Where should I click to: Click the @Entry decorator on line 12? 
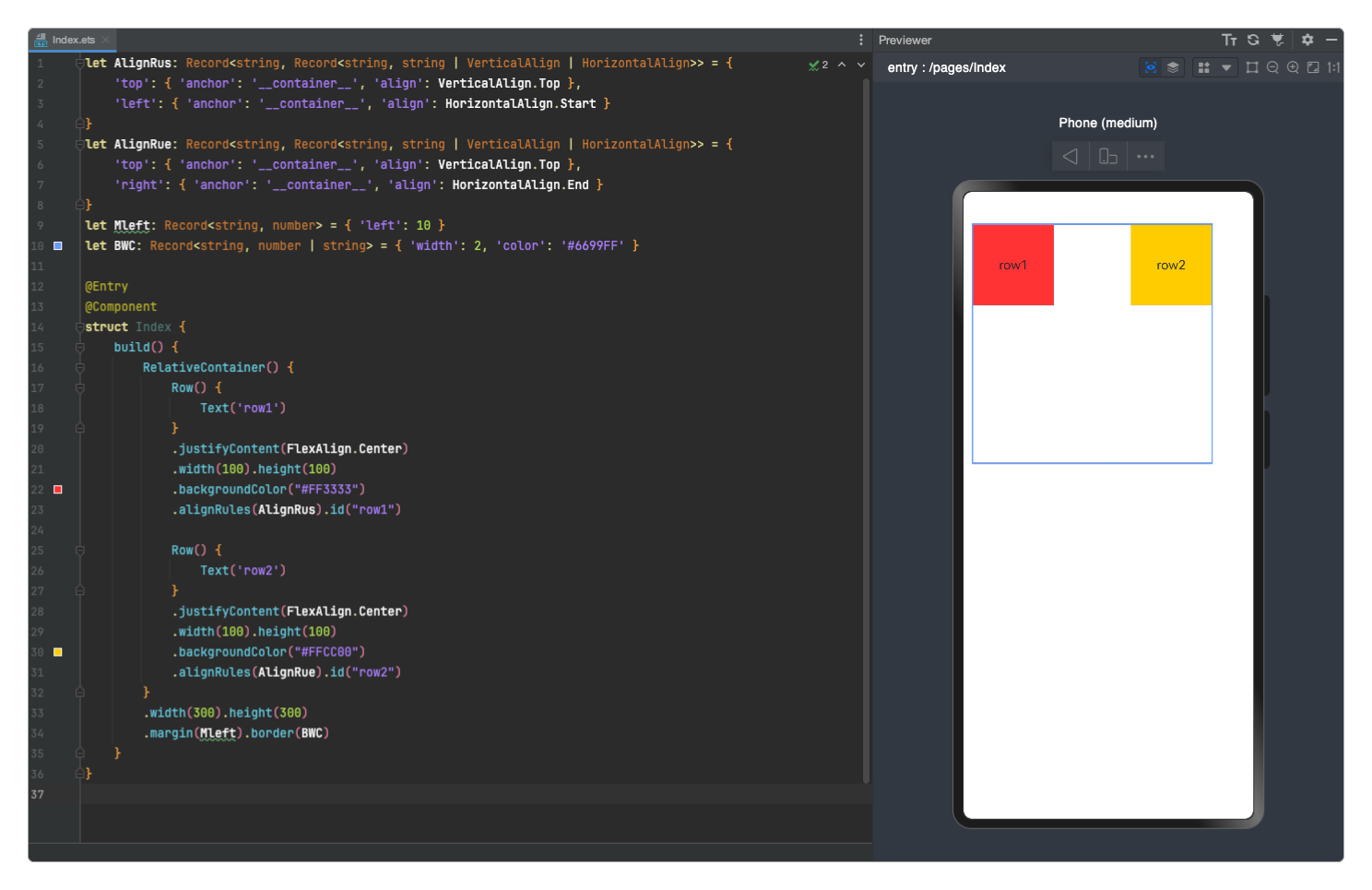107,286
